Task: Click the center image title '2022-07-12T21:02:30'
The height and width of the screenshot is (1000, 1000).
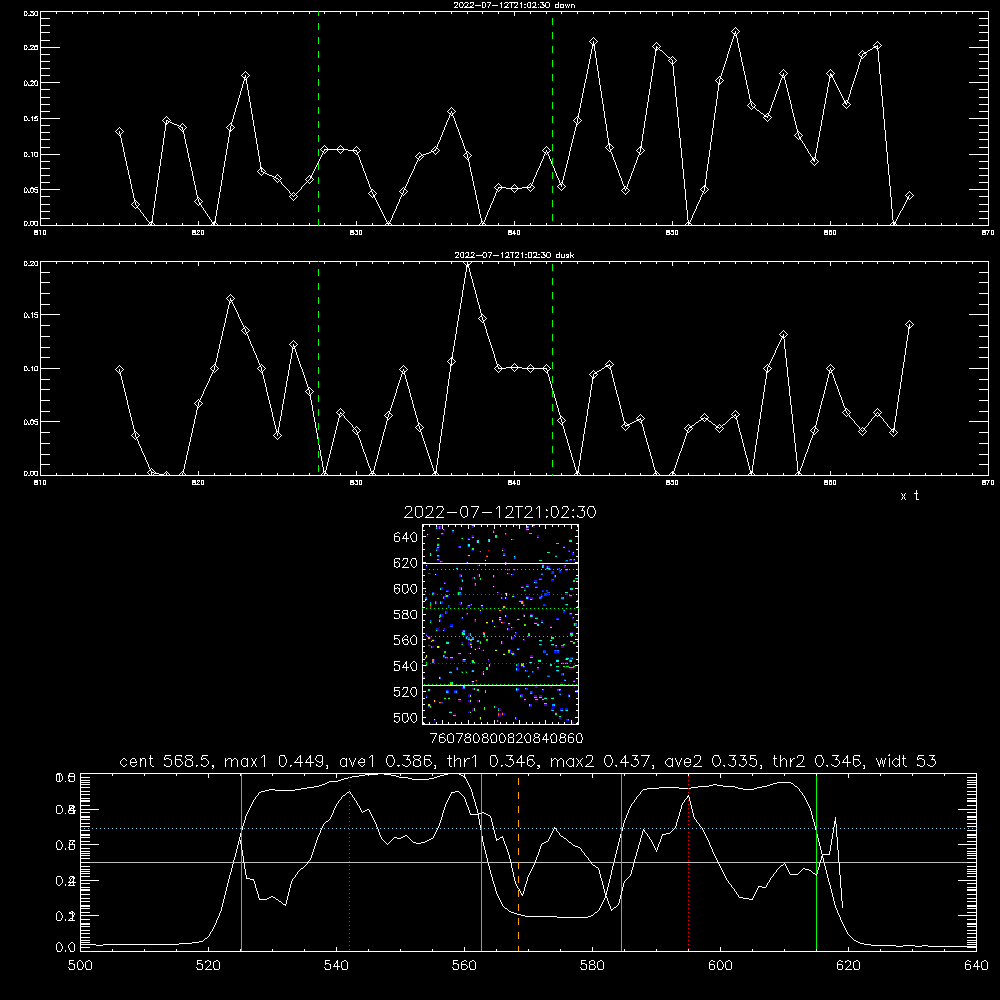Action: tap(499, 512)
